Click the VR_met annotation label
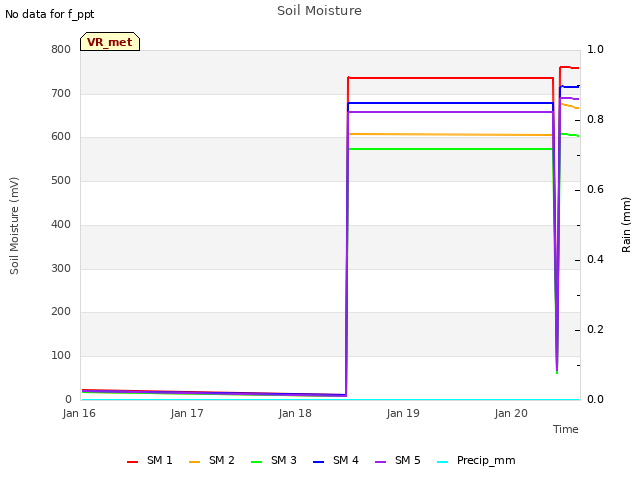 [110, 42]
